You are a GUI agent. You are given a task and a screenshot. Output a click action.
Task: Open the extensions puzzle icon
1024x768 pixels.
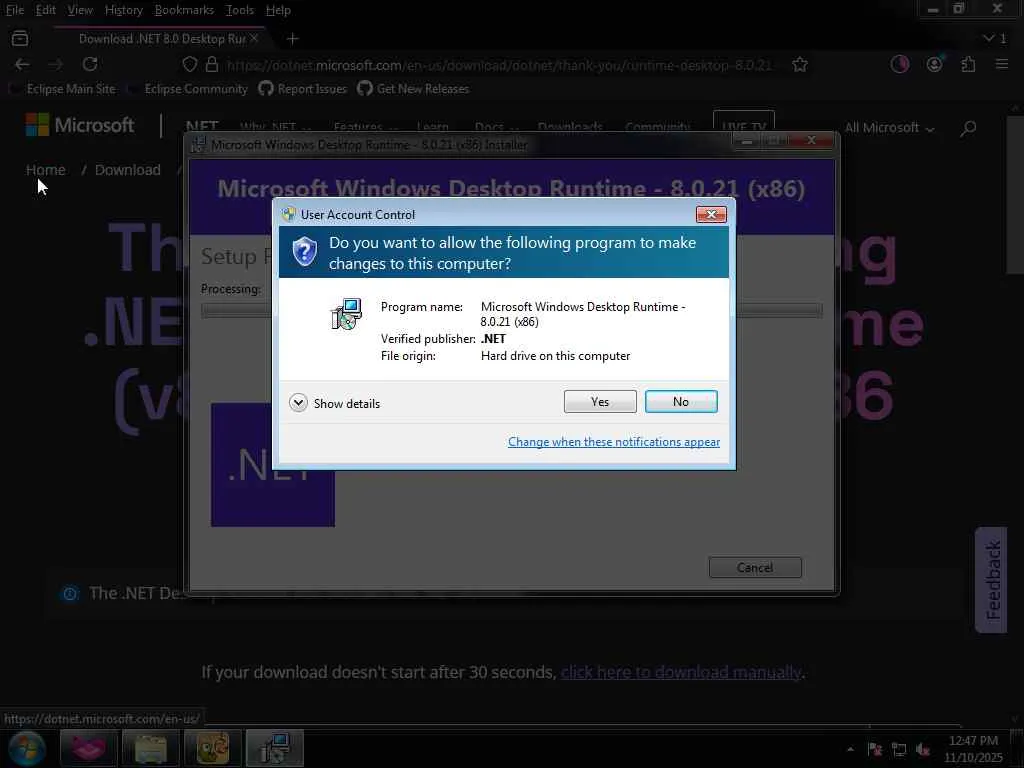pyautogui.click(x=968, y=64)
